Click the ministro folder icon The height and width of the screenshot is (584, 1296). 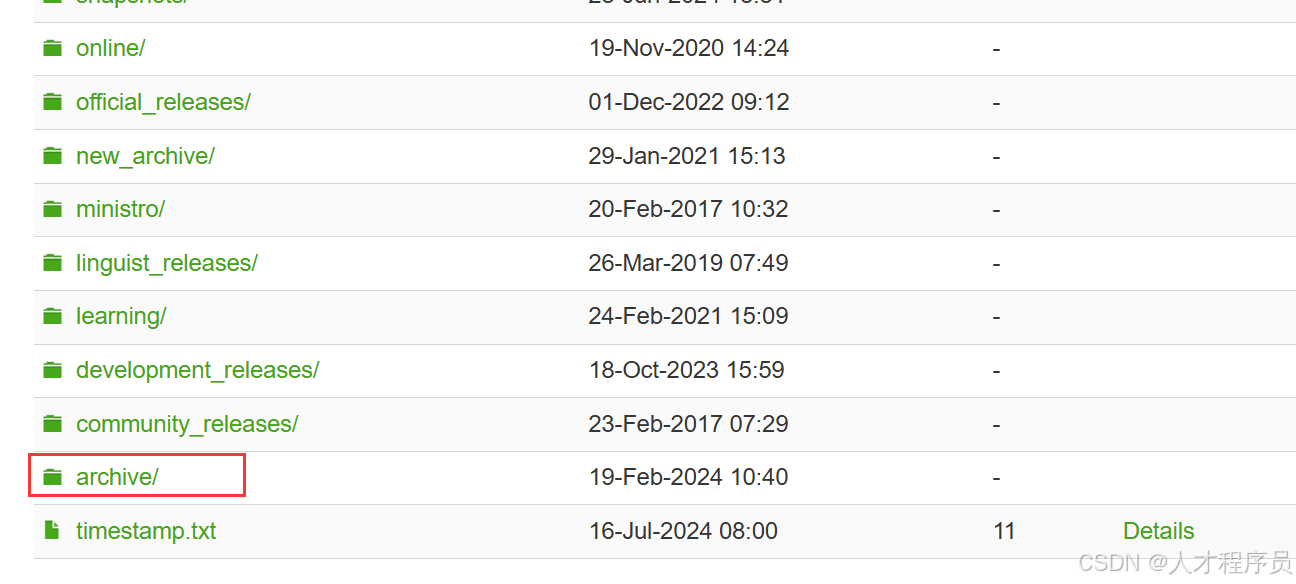(52, 209)
